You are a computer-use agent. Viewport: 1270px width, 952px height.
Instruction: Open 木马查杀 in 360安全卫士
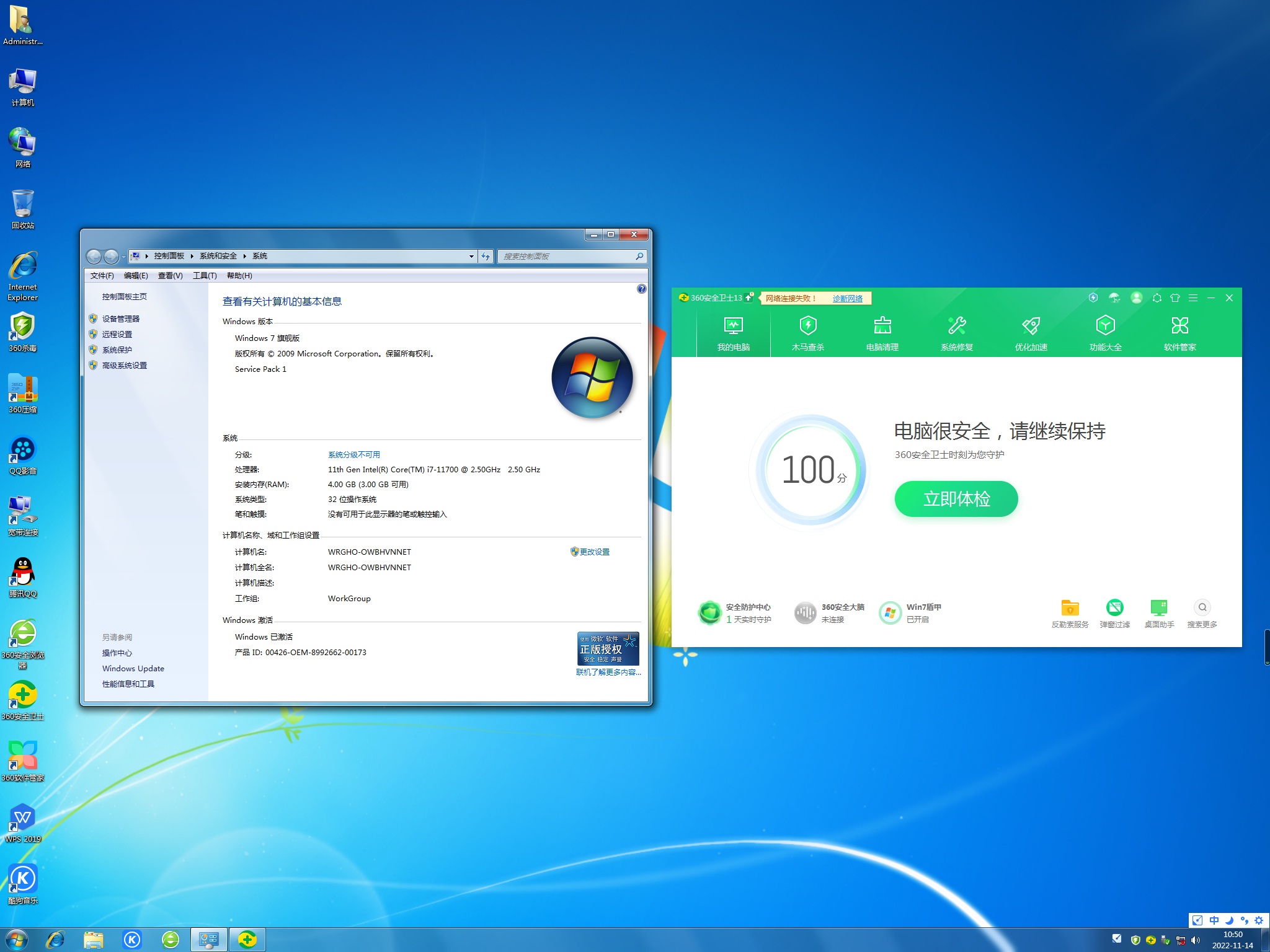tap(808, 333)
